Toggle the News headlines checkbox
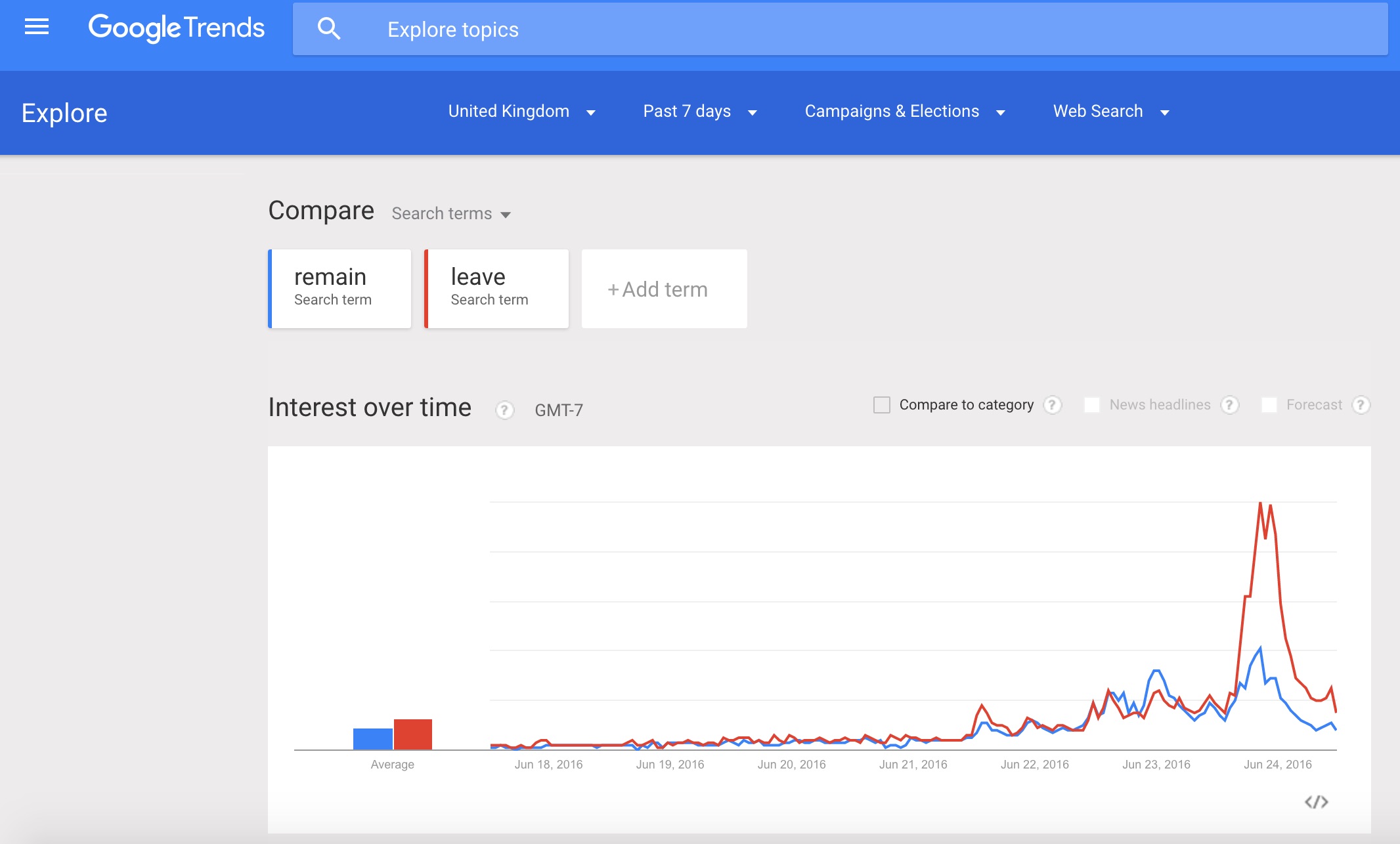1400x844 pixels. [x=1092, y=405]
